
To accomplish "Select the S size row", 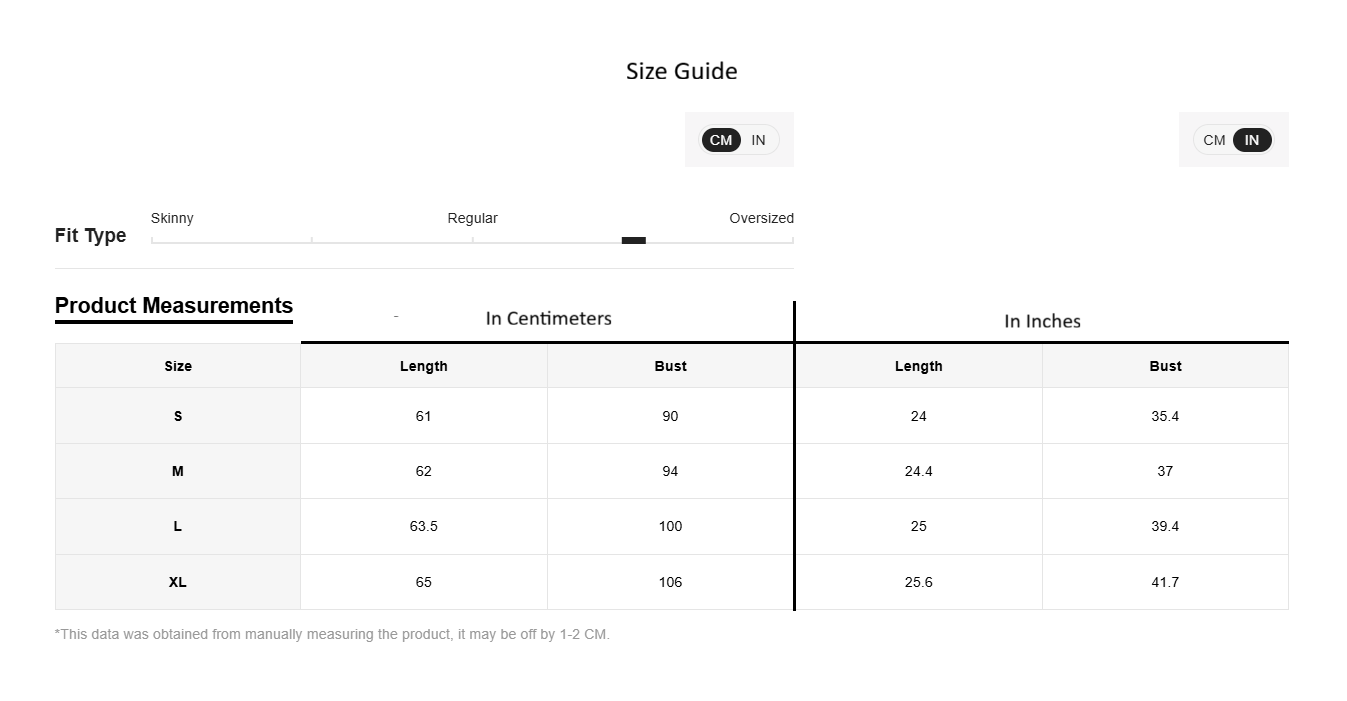I will pyautogui.click(x=672, y=416).
